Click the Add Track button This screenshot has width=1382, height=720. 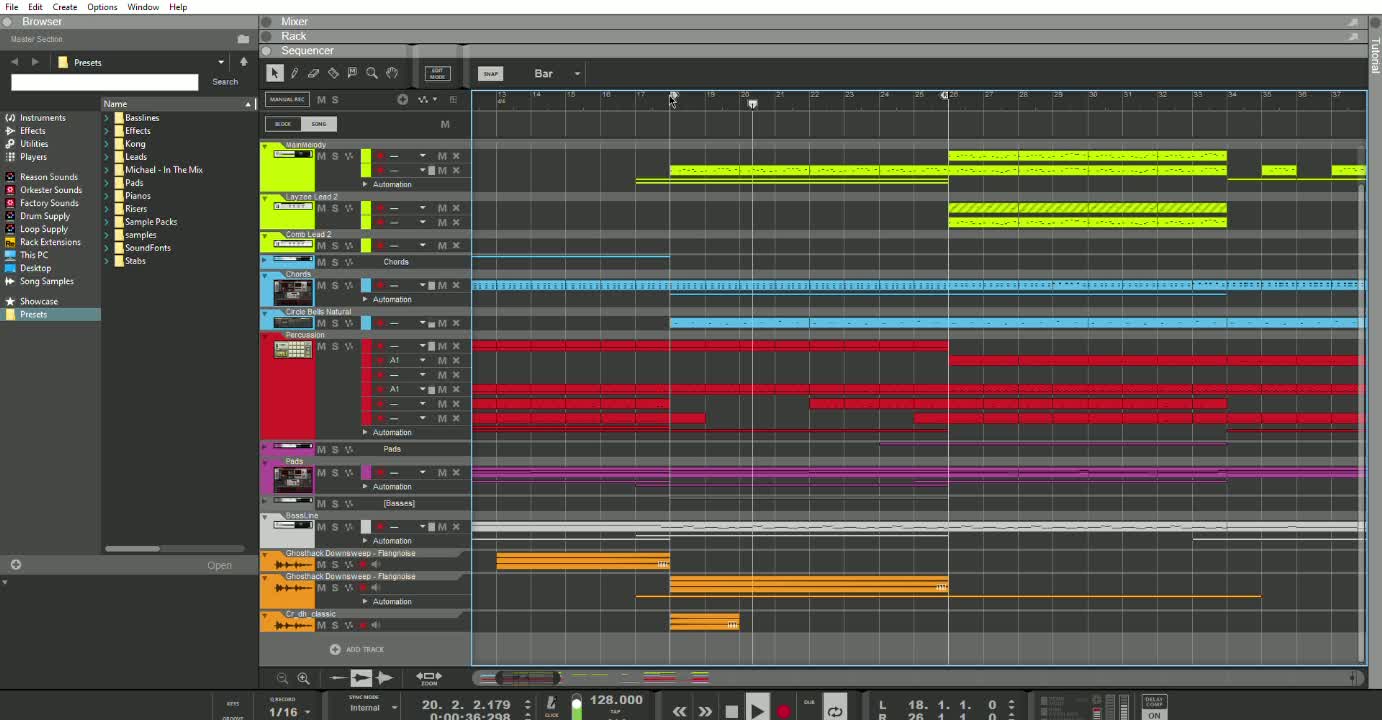pos(357,649)
